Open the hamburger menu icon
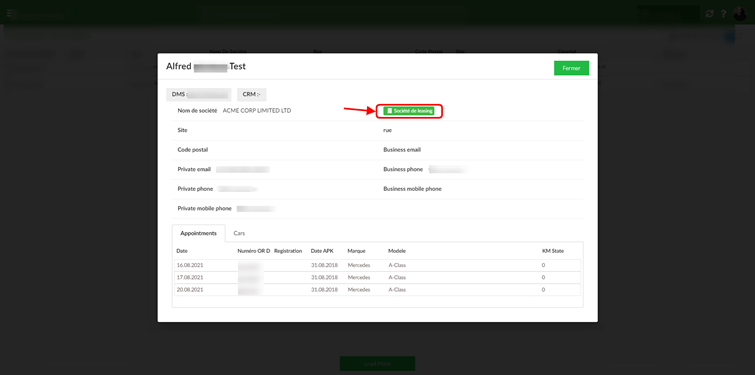Screen dimensions: 755x375 point(10,13)
